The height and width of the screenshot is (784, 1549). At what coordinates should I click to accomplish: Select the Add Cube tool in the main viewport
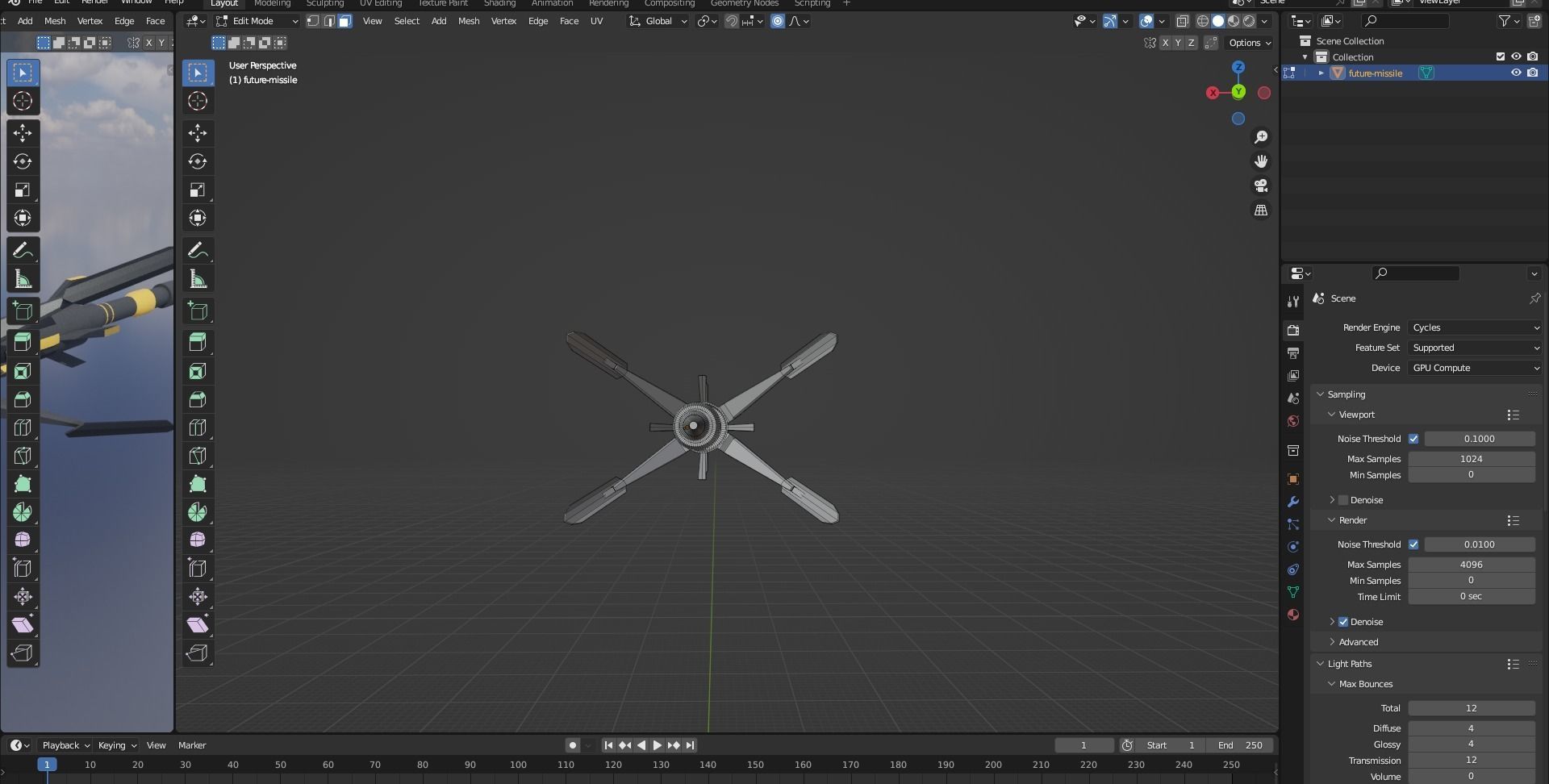[x=198, y=311]
